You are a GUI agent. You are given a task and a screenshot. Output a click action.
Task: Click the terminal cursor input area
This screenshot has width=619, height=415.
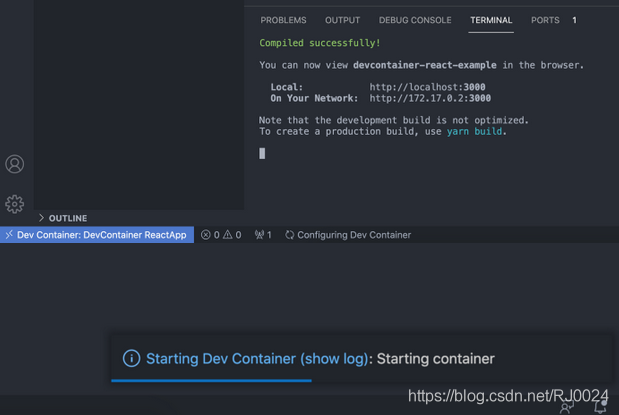(x=263, y=153)
